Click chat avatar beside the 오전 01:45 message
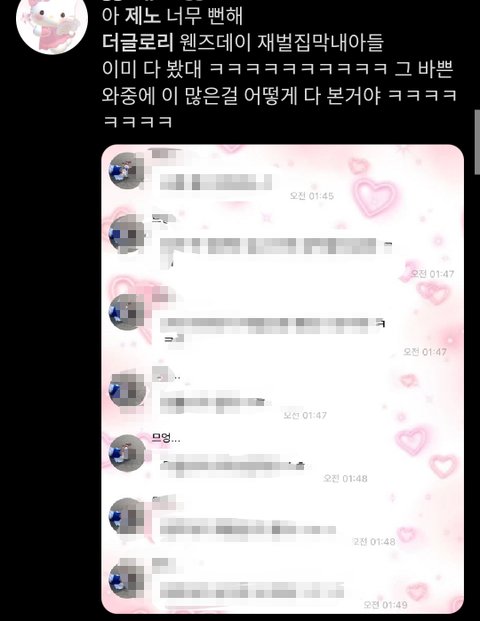The image size is (480, 621). pos(127,170)
